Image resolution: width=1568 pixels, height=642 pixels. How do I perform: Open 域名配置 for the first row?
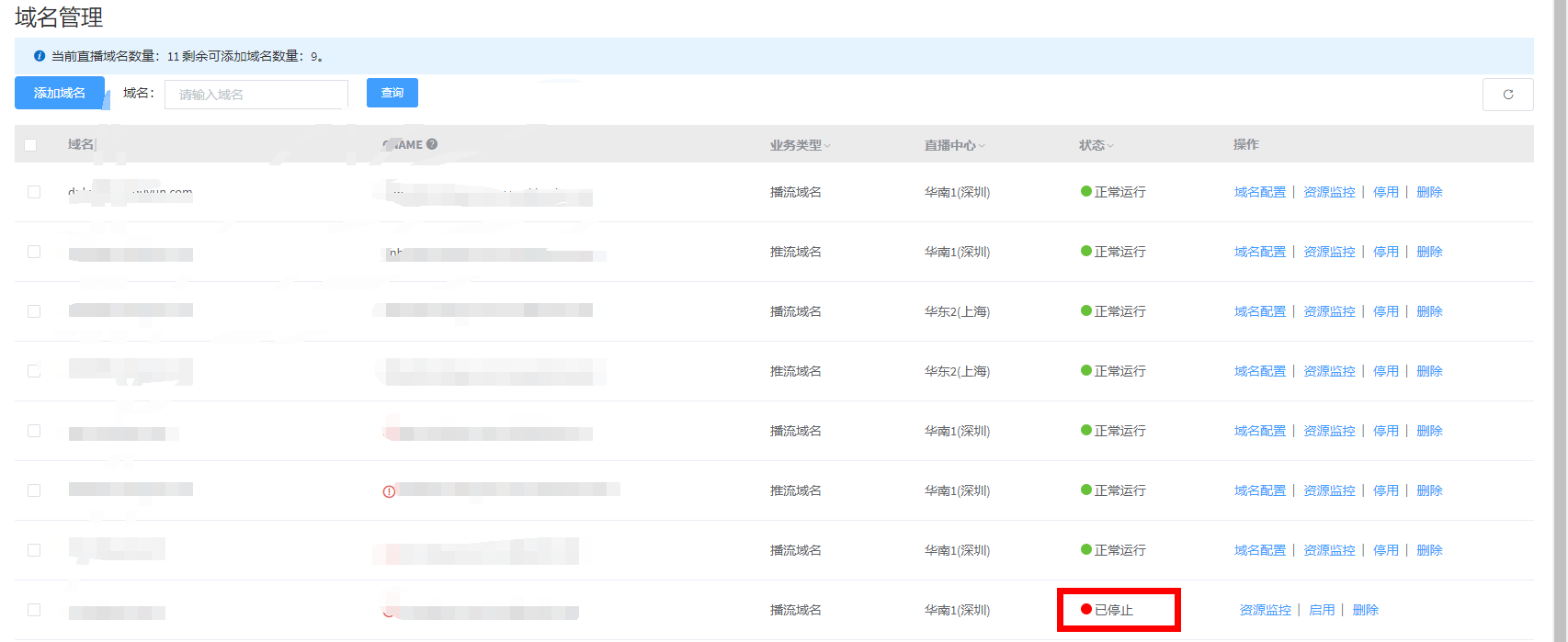pos(1259,192)
